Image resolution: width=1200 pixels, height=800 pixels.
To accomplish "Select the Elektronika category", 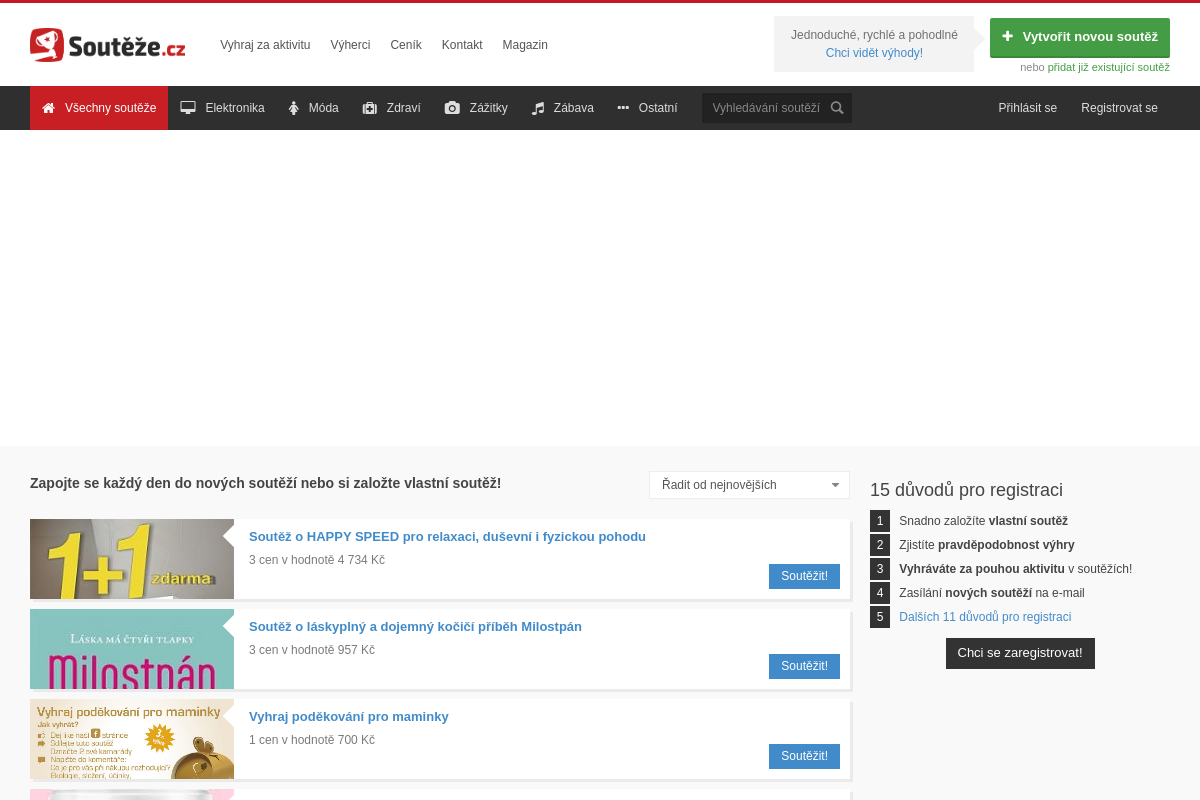I will pyautogui.click(x=222, y=108).
